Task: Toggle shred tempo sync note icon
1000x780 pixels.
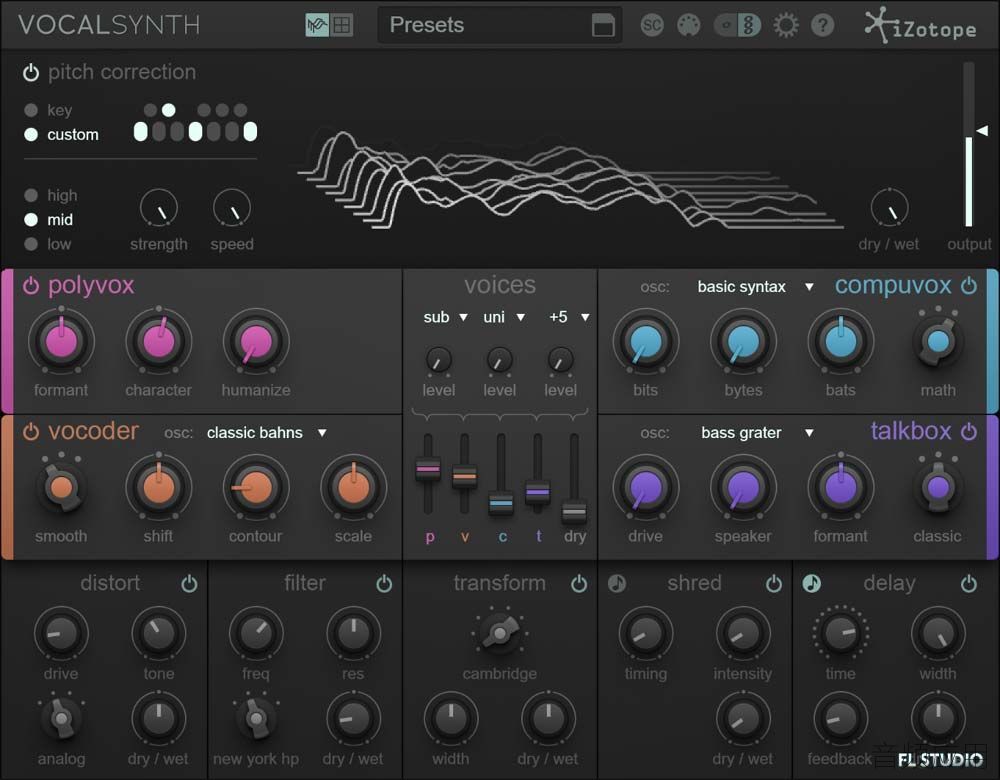Action: click(617, 584)
